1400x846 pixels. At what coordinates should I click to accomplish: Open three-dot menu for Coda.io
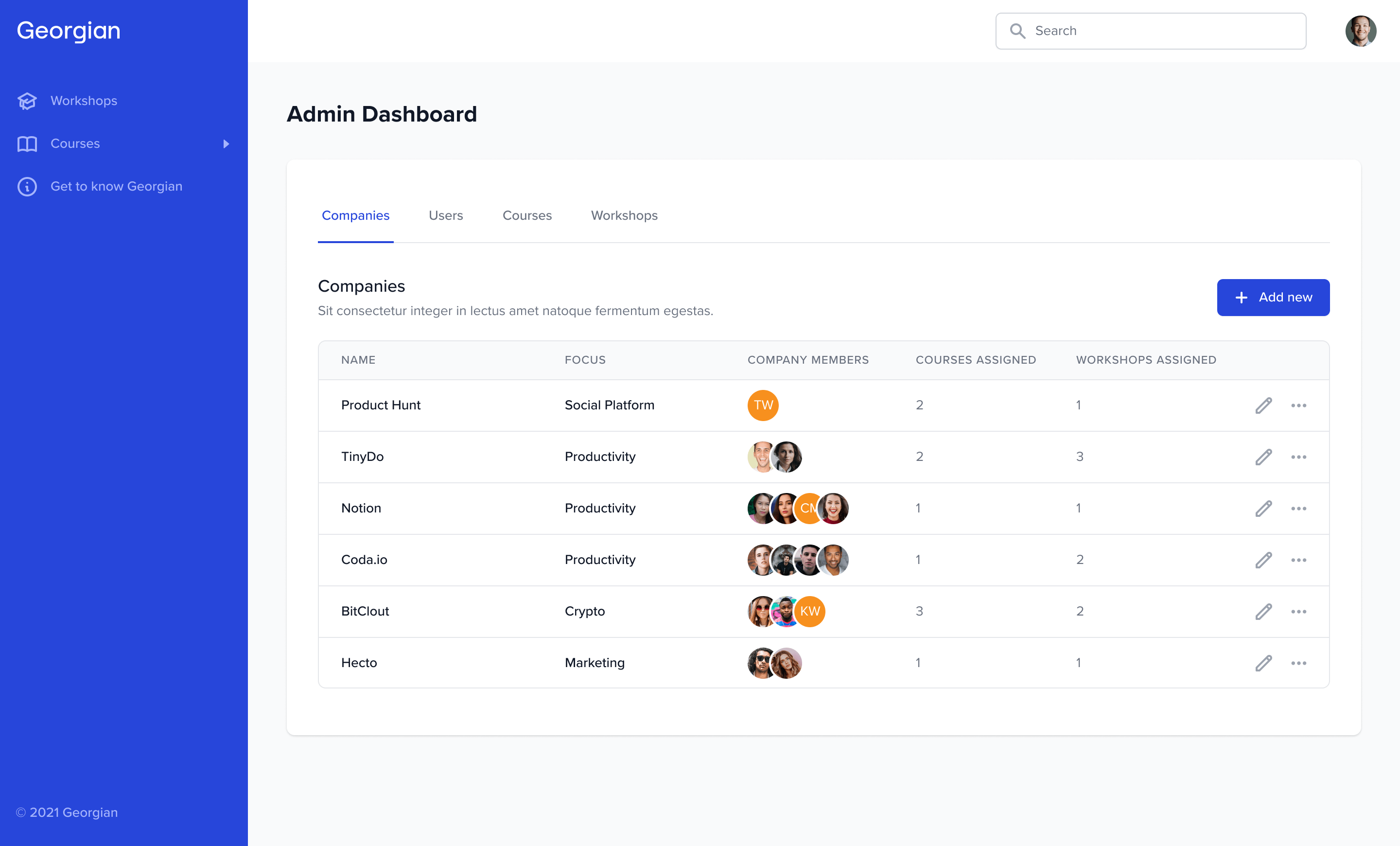pyautogui.click(x=1298, y=560)
